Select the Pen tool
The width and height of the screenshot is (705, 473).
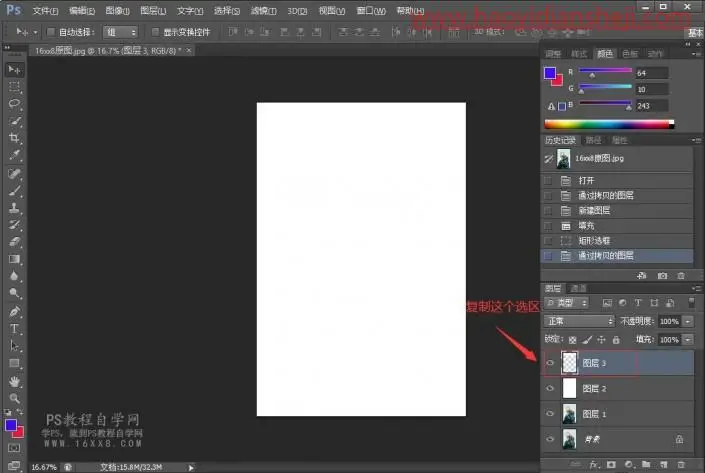pos(14,311)
